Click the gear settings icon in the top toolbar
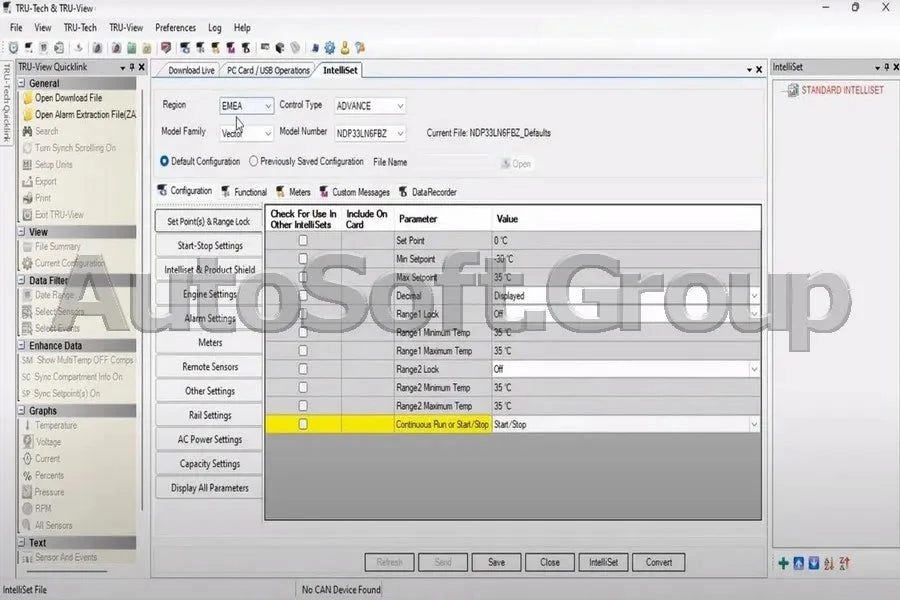Image resolution: width=900 pixels, height=600 pixels. click(329, 47)
